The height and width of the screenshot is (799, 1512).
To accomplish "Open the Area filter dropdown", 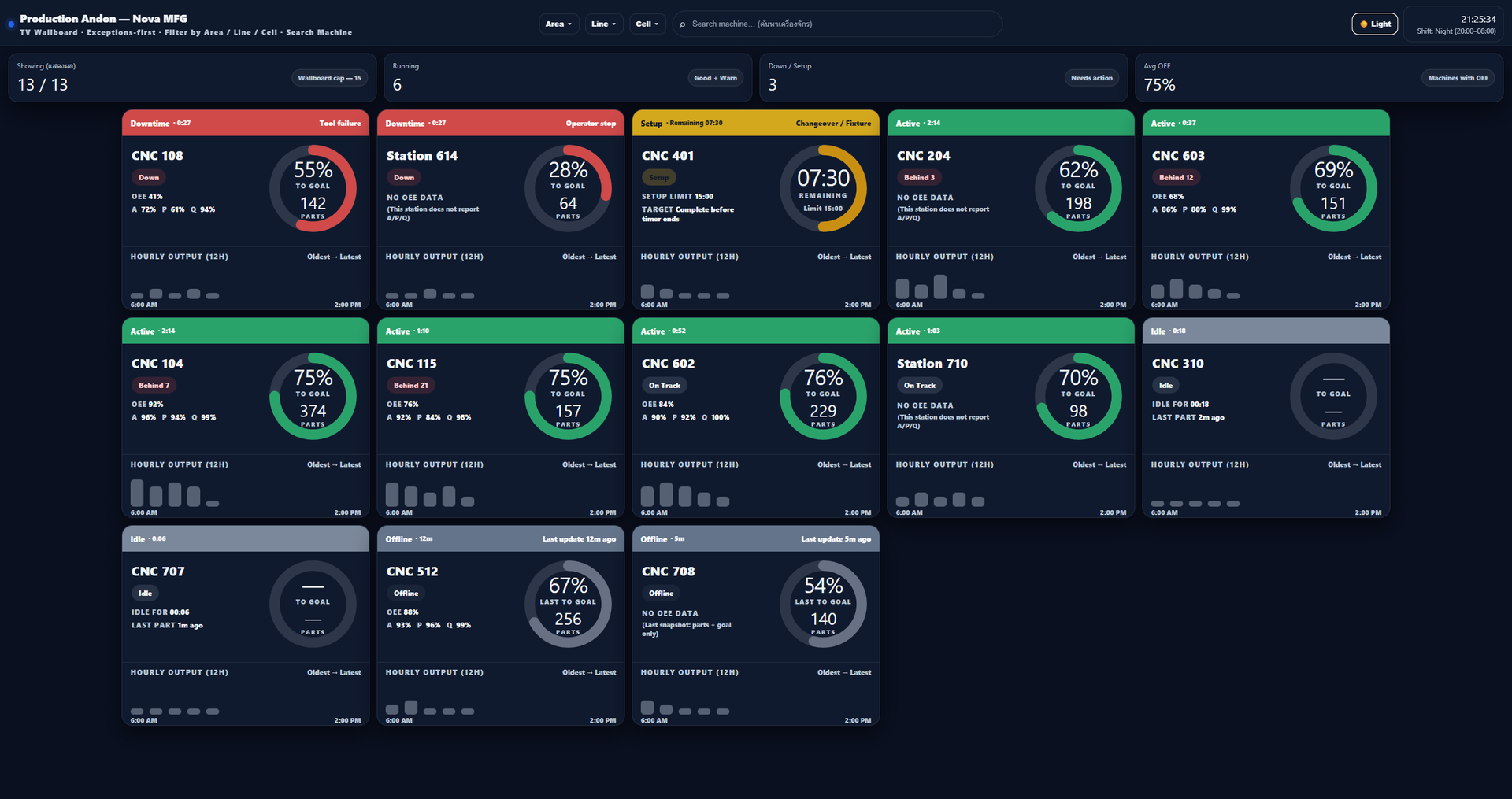I will pos(558,24).
